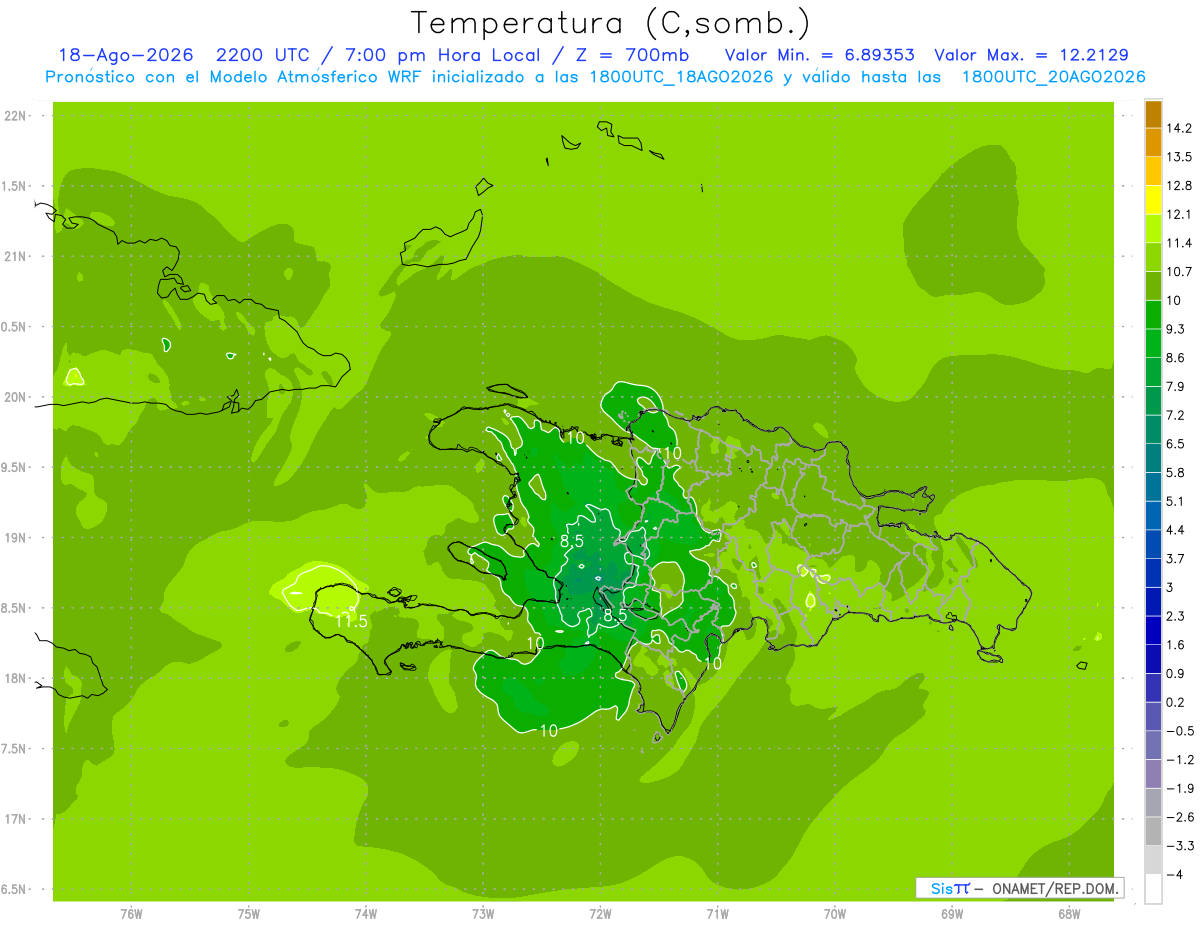Viewport: 1200px width, 927px height.
Task: Click the '21N' latitude label
Action: (x=14, y=256)
